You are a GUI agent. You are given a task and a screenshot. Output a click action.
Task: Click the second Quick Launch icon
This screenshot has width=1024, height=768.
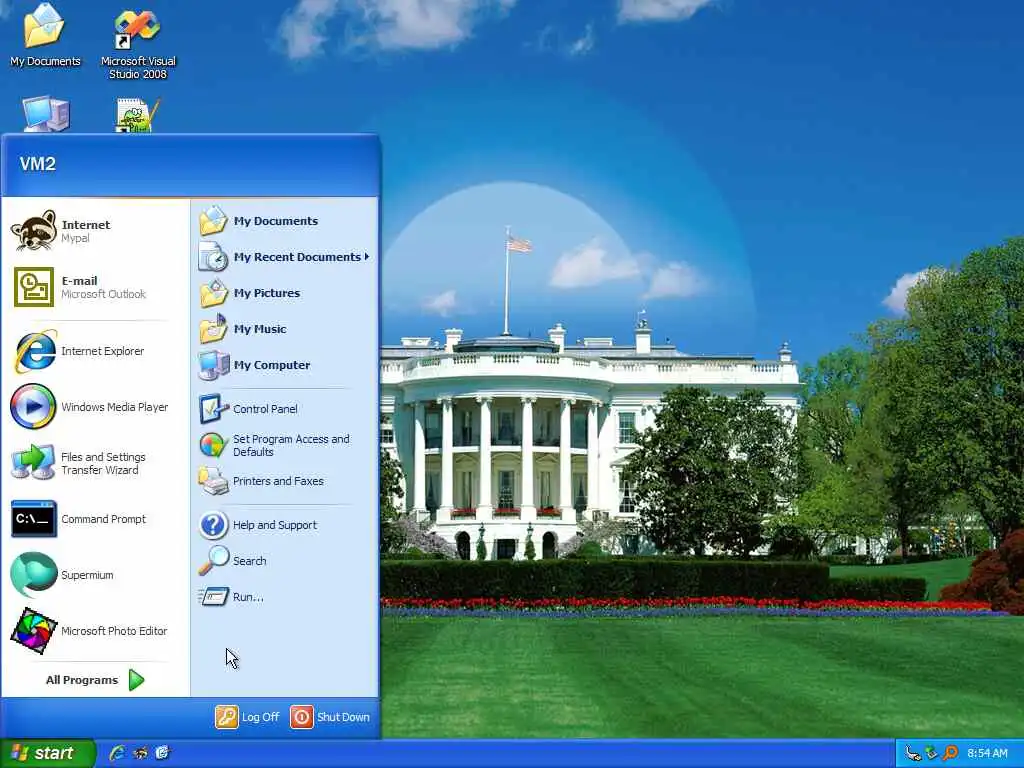pyautogui.click(x=140, y=753)
